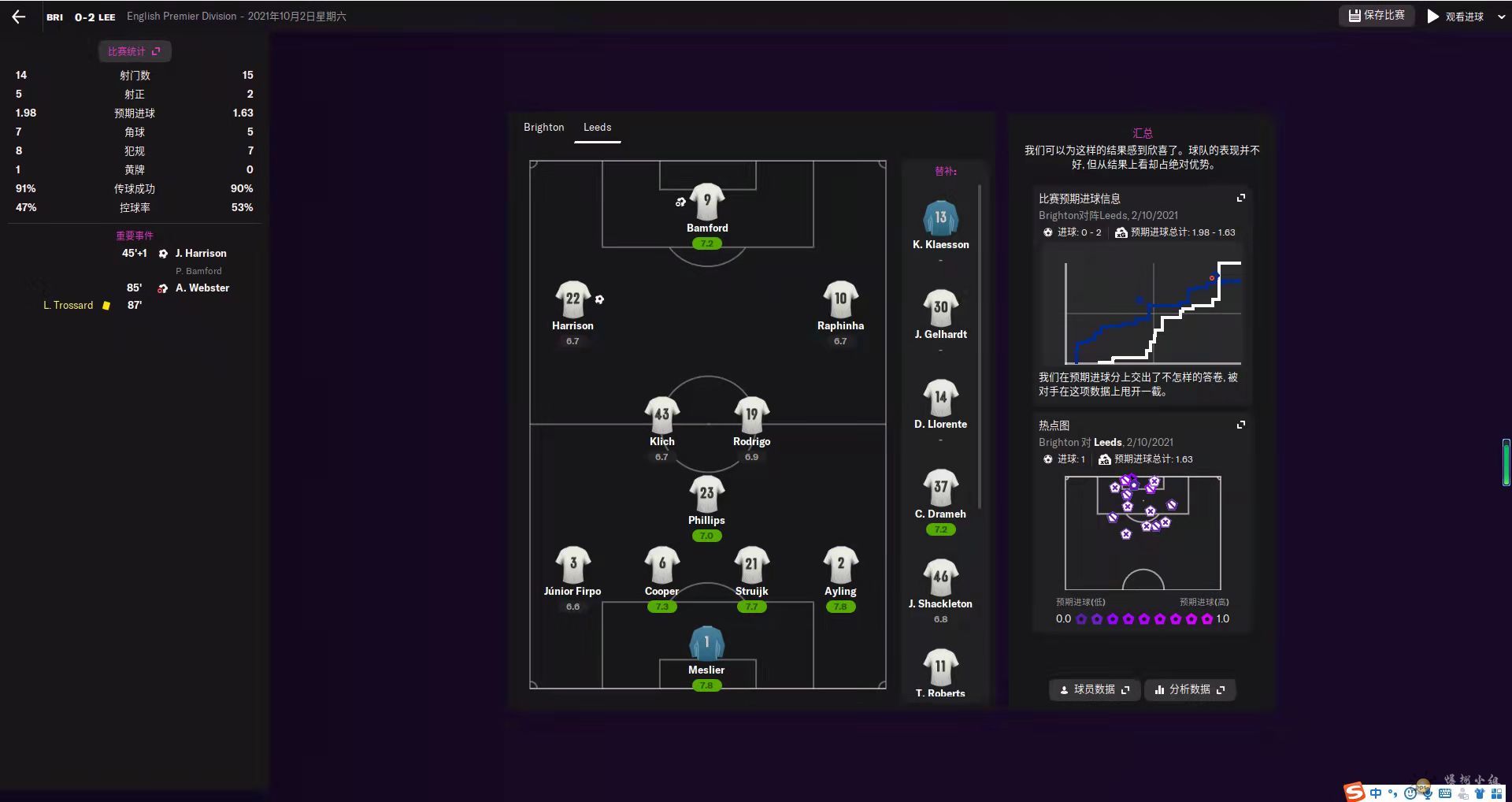Click Bamford's 7.2 rating badge
The width and height of the screenshot is (1512, 802).
coord(706,243)
